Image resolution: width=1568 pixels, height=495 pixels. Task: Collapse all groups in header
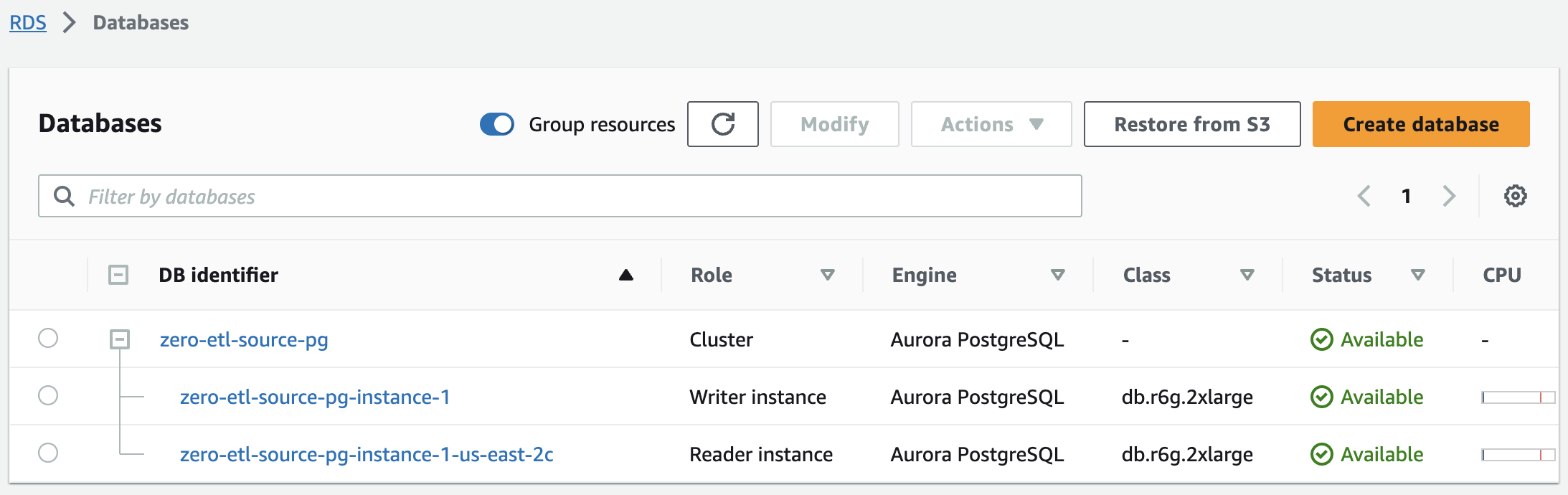point(118,275)
